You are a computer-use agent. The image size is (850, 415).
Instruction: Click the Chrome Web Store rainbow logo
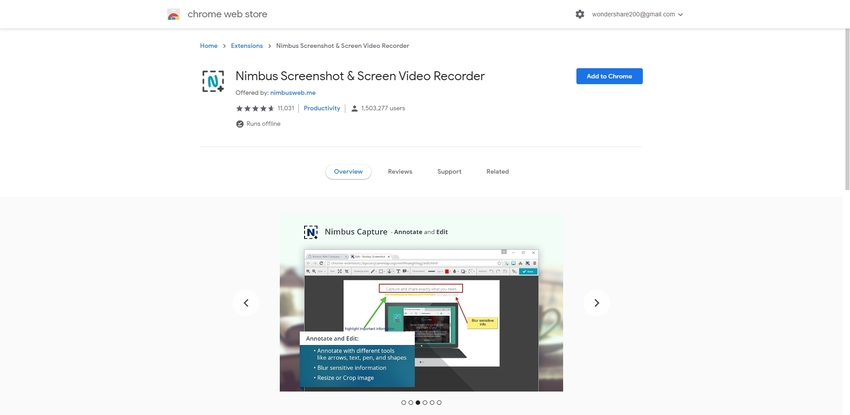[x=173, y=15]
